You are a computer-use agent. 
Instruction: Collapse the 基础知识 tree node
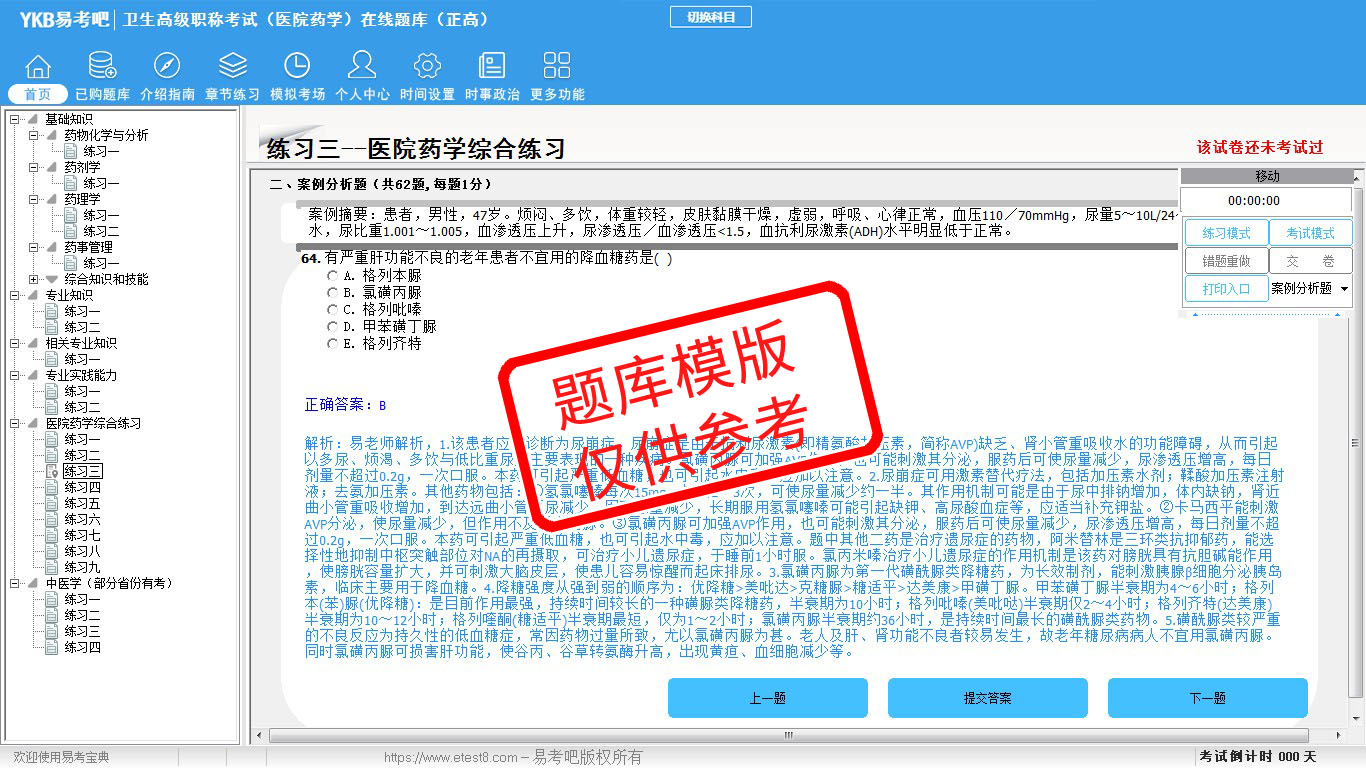15,120
